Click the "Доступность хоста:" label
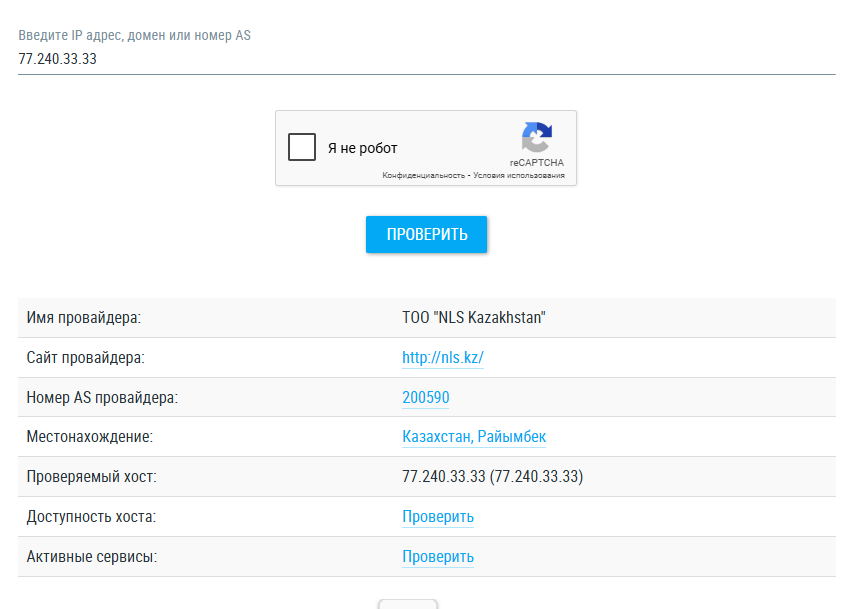The width and height of the screenshot is (854, 609). click(x=91, y=516)
